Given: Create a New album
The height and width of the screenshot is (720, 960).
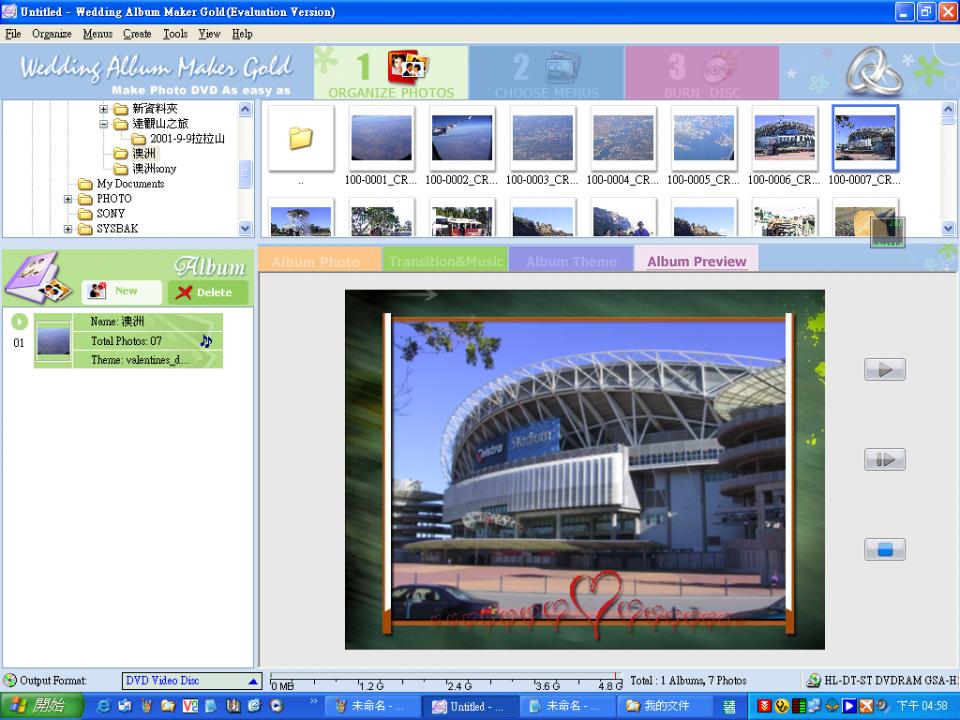Looking at the screenshot, I should [x=122, y=291].
